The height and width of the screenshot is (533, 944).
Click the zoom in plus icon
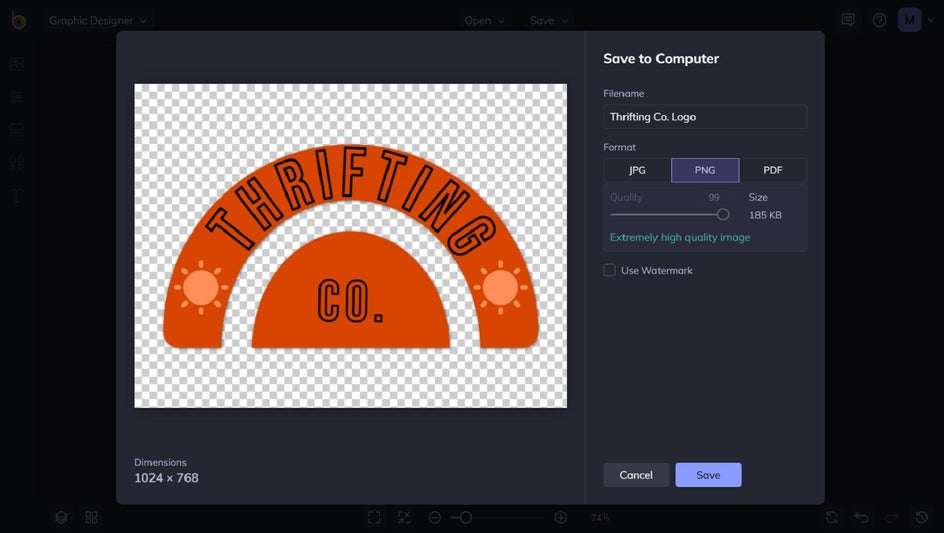[561, 517]
